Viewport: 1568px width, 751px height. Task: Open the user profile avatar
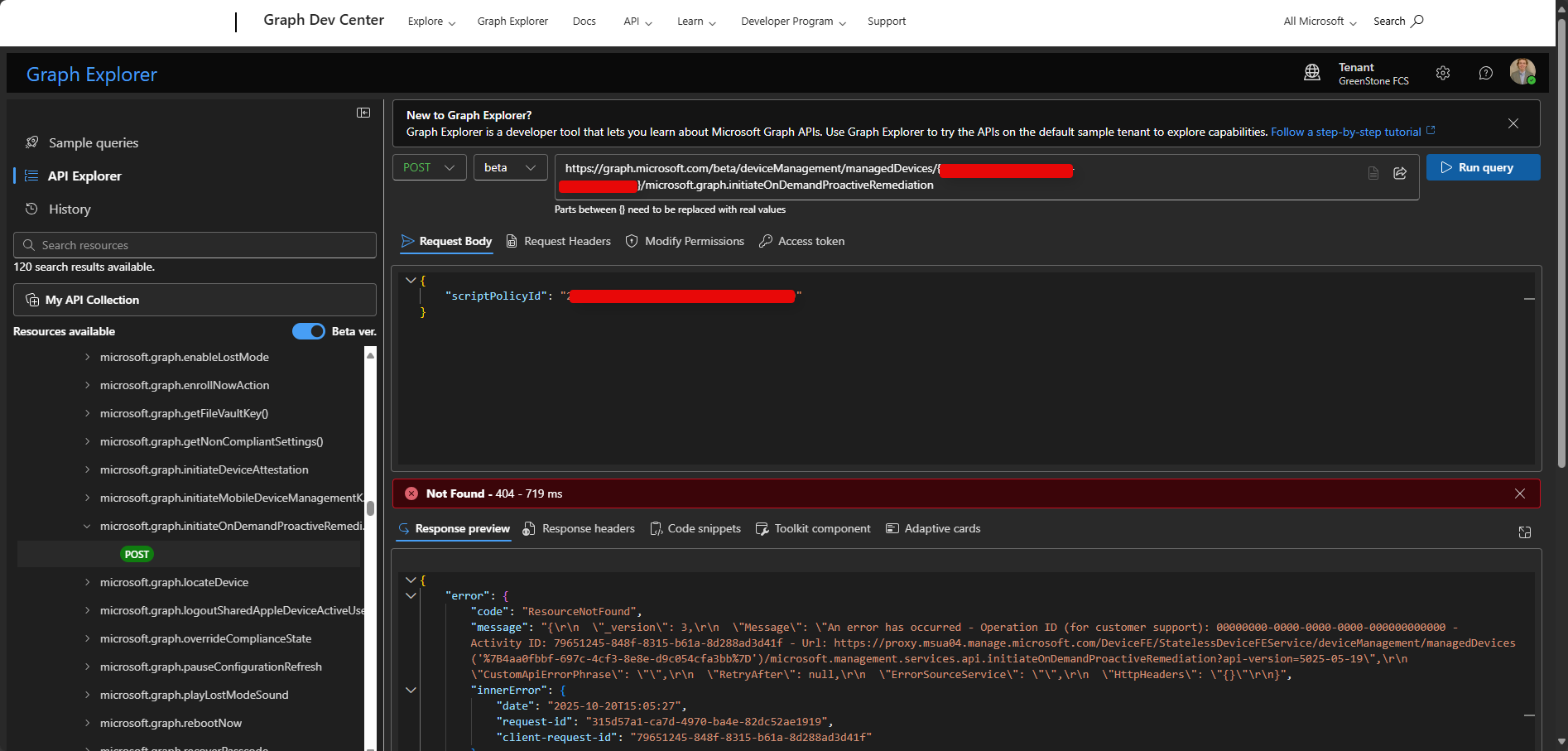(x=1522, y=72)
